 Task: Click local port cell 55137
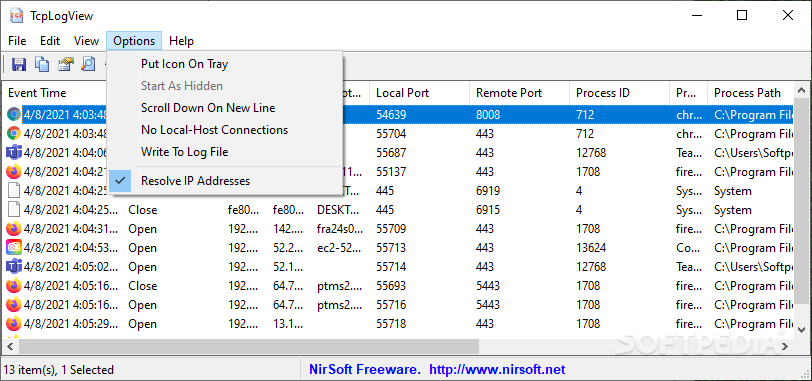[x=391, y=172]
